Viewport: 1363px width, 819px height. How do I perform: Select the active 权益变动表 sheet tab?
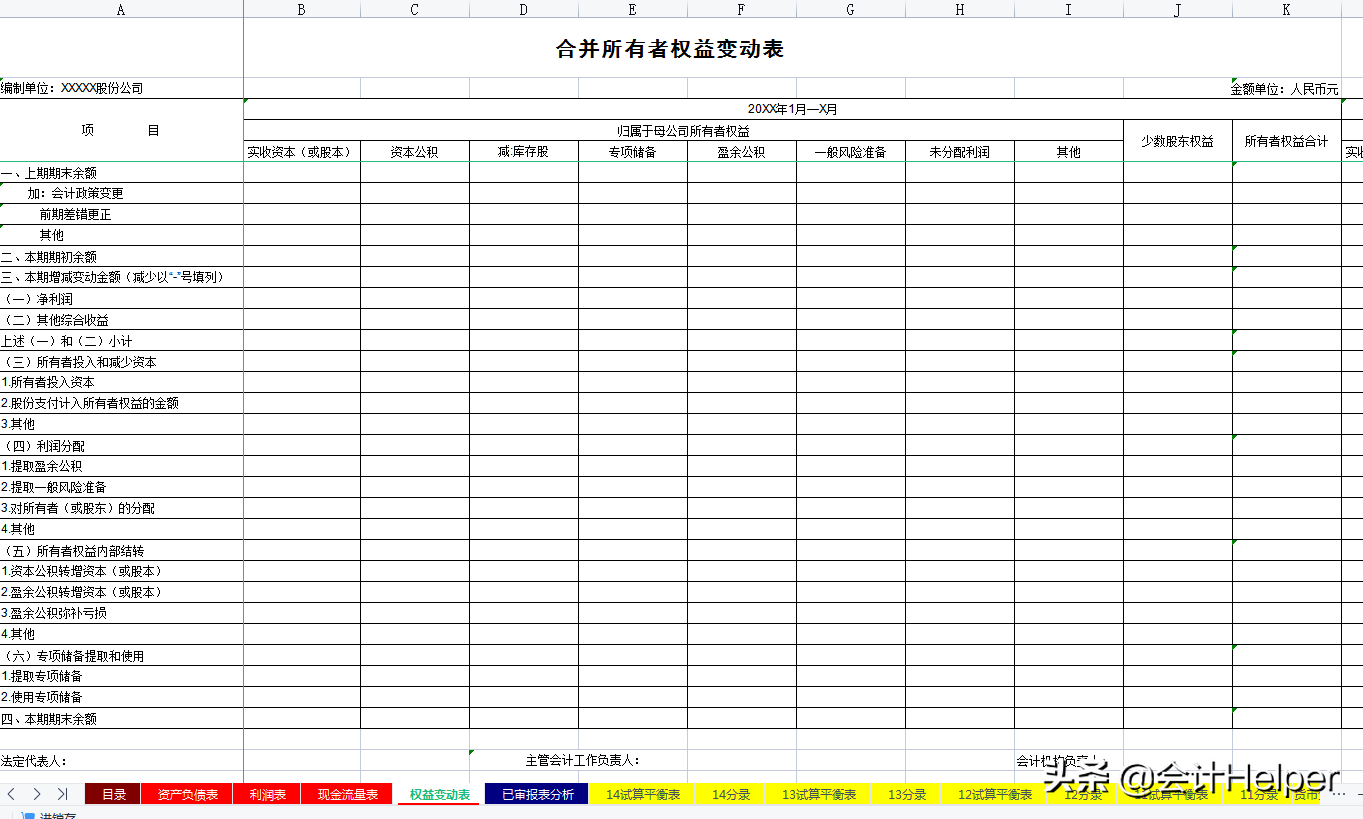pos(438,793)
